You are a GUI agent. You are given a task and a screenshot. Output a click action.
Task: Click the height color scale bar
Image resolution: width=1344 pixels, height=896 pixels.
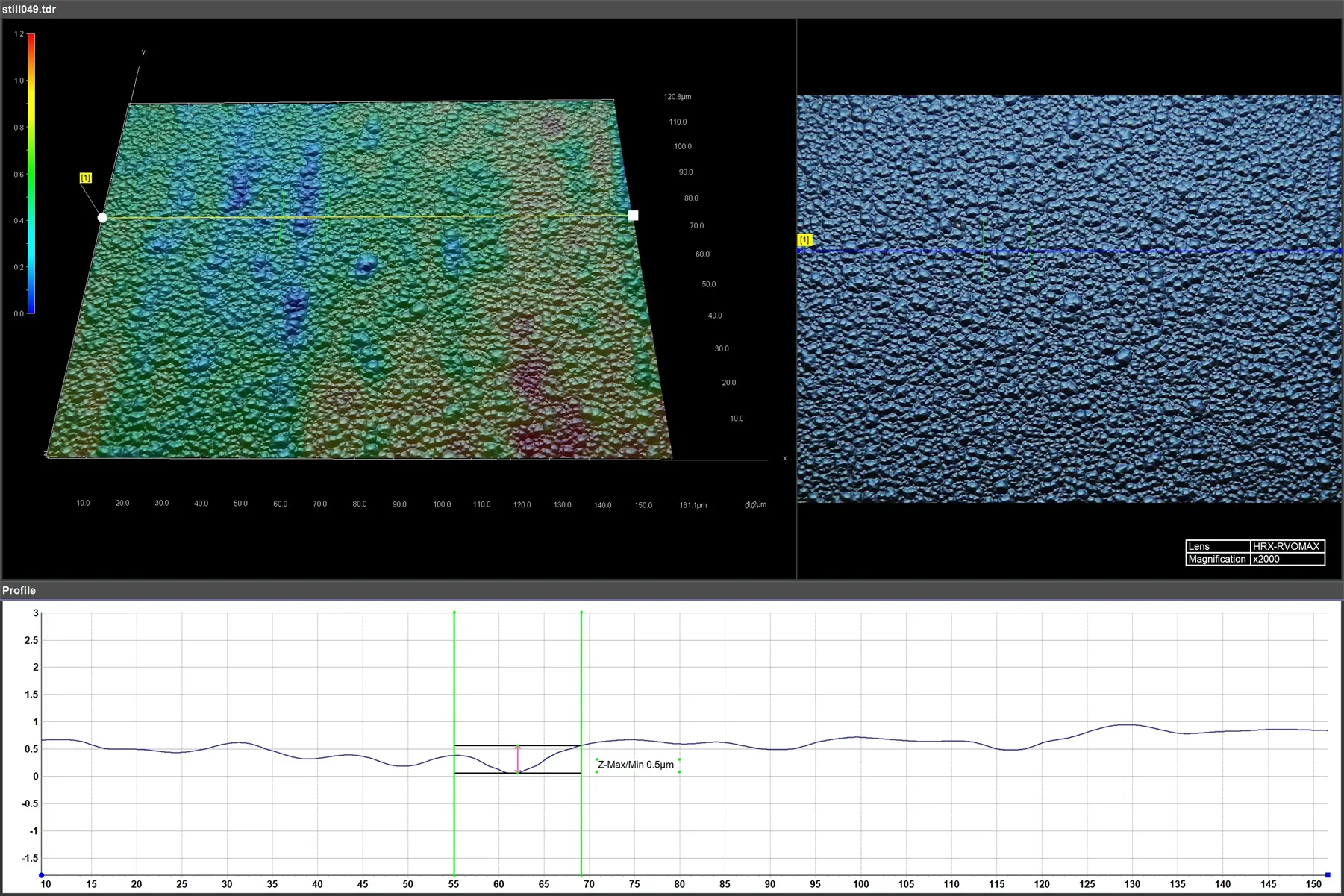[x=31, y=173]
